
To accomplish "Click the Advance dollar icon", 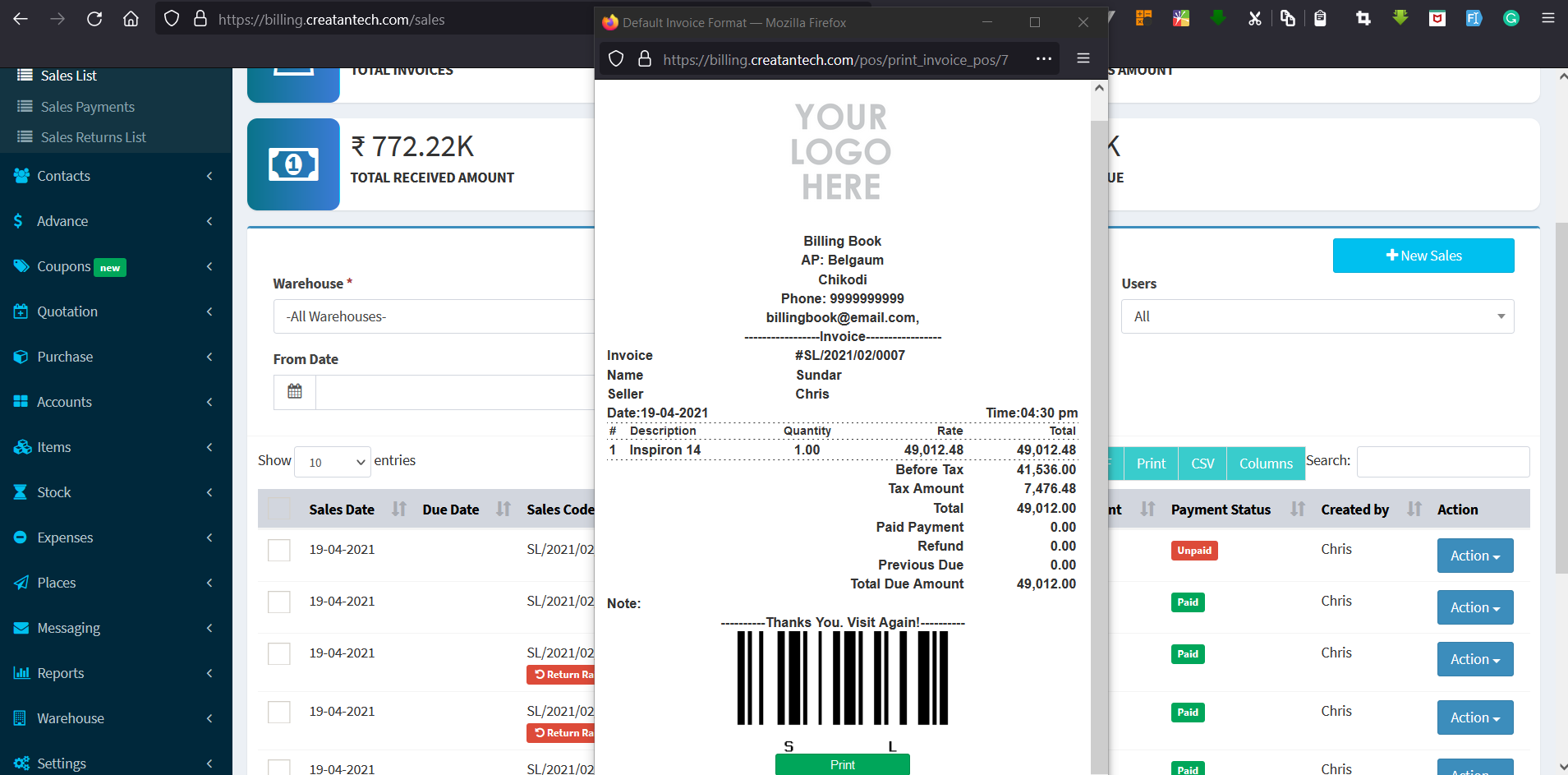I will pos(18,221).
